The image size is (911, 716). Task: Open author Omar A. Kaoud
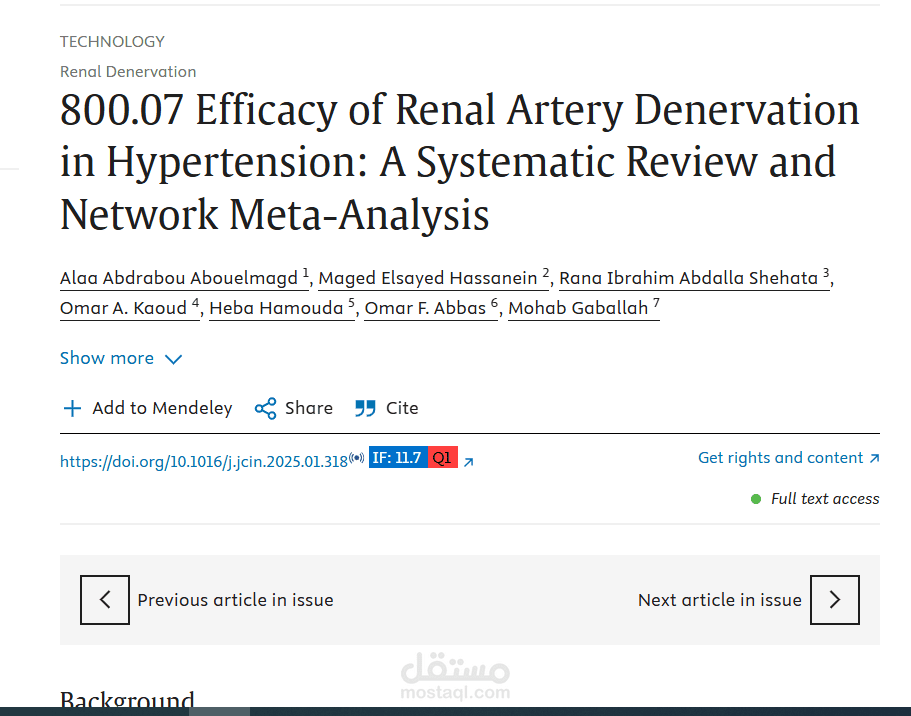tap(130, 308)
